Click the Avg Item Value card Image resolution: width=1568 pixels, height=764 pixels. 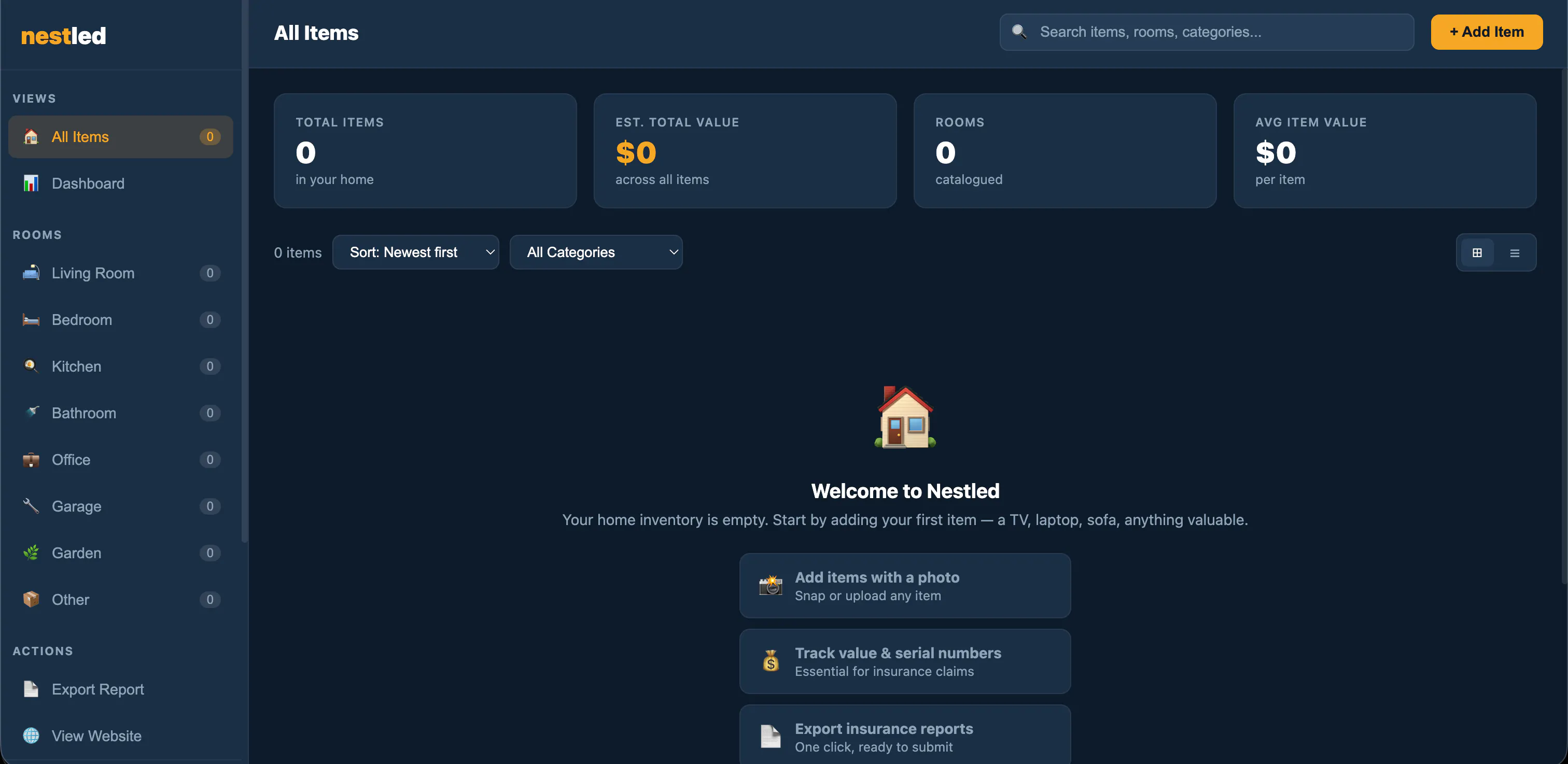tap(1385, 151)
